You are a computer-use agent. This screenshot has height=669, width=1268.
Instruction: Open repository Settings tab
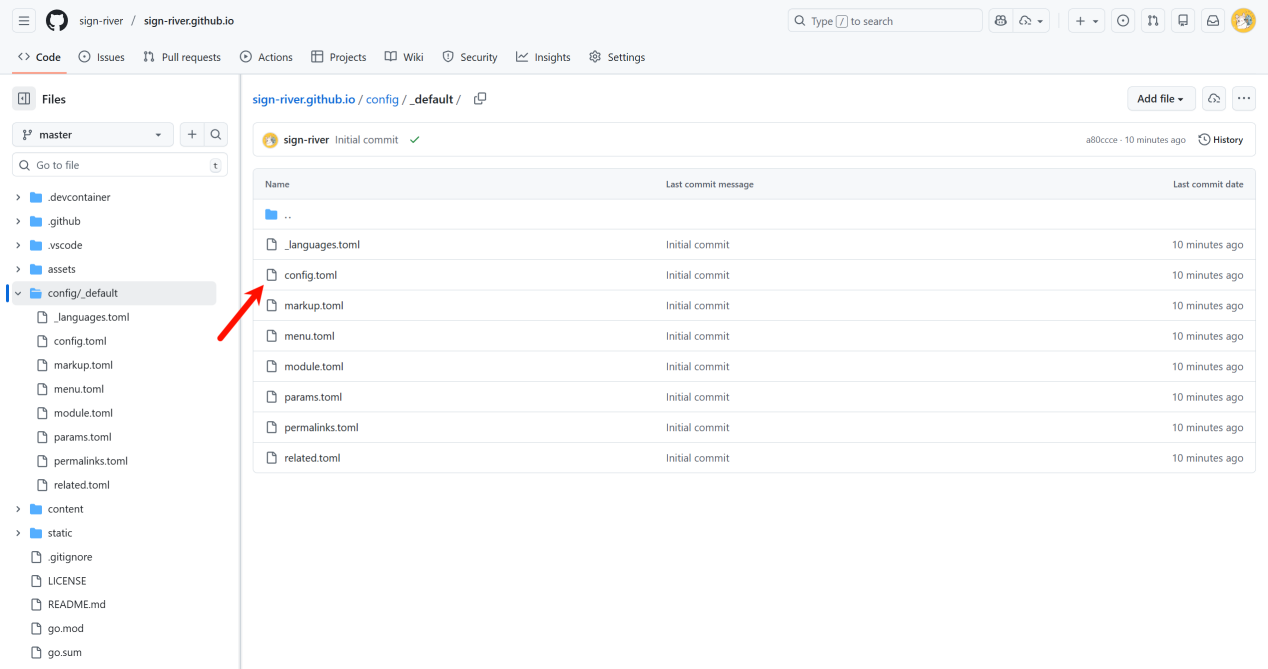click(x=617, y=57)
